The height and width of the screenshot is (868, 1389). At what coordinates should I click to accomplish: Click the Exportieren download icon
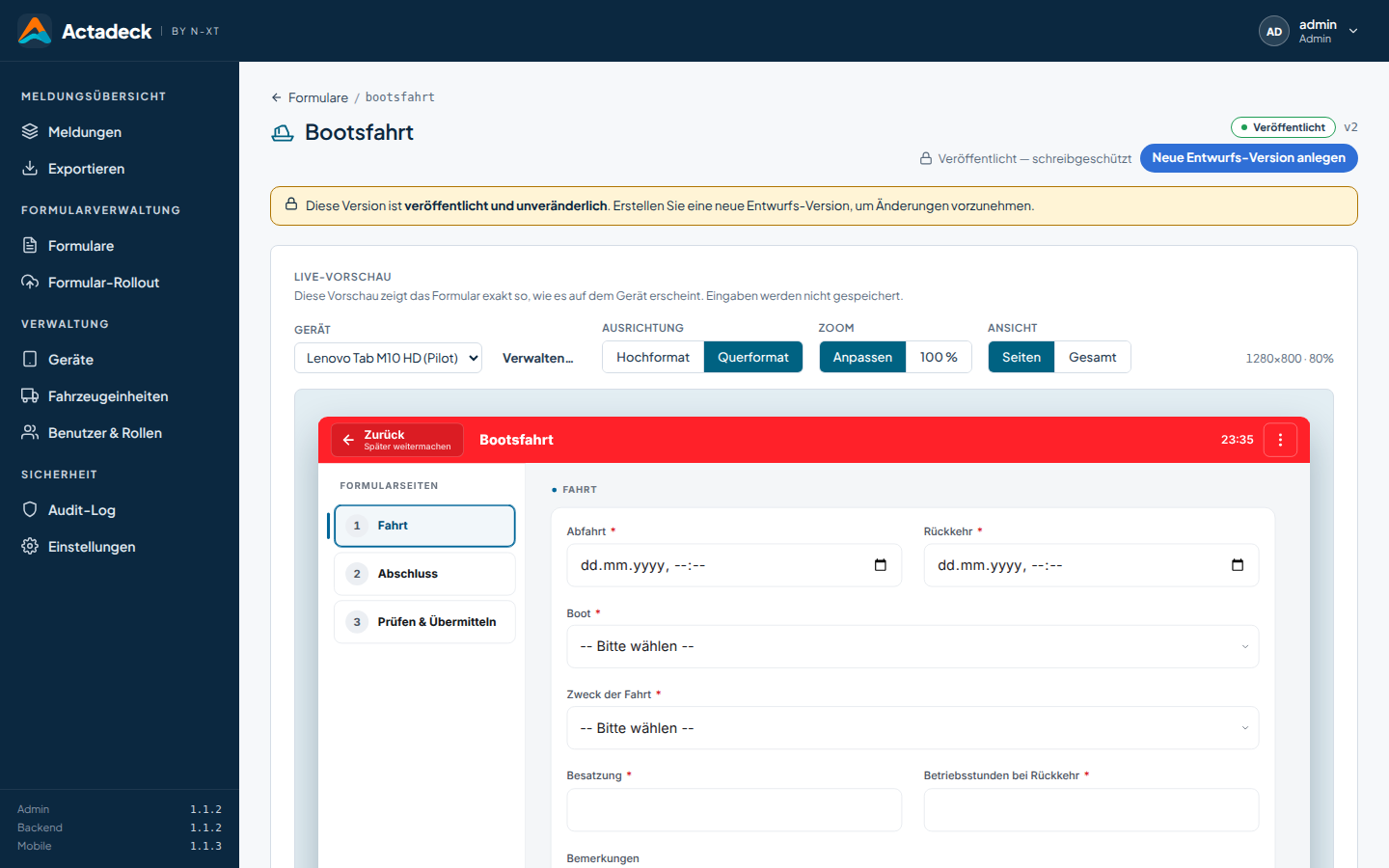coord(30,168)
